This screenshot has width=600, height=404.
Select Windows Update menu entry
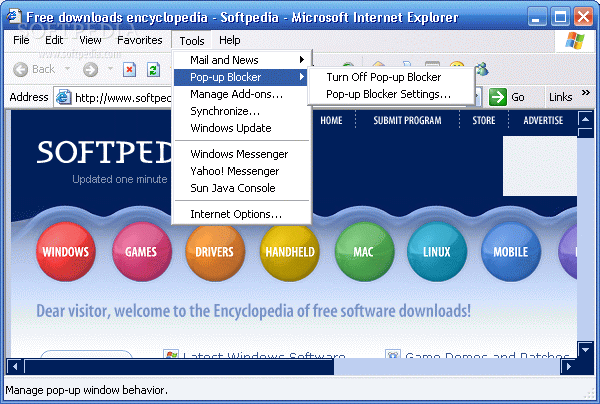coord(241,128)
